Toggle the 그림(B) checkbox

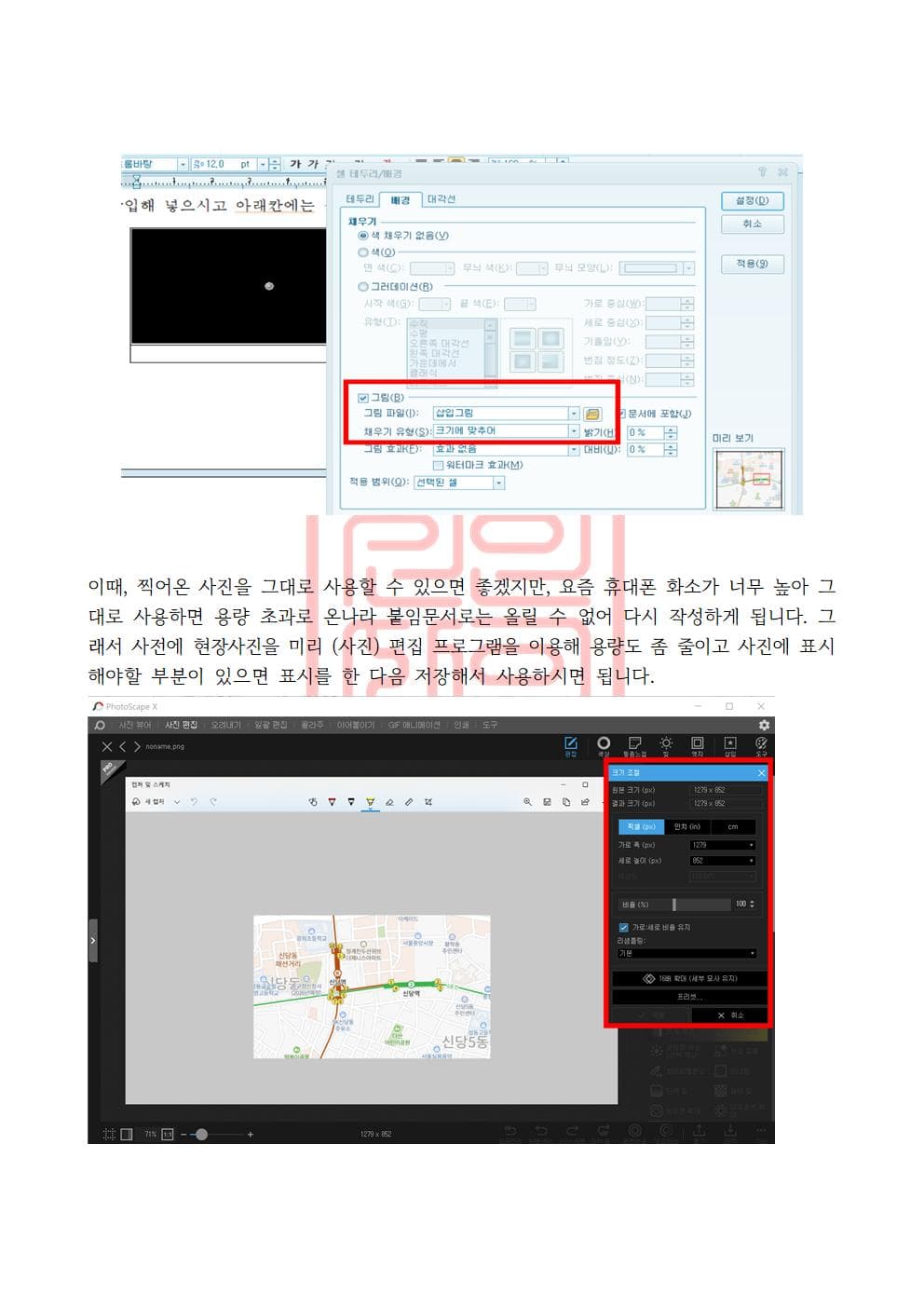(x=364, y=398)
